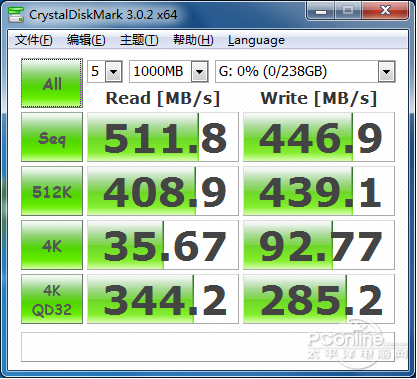
Task: Run all benchmarks with the All button
Action: pyautogui.click(x=52, y=83)
